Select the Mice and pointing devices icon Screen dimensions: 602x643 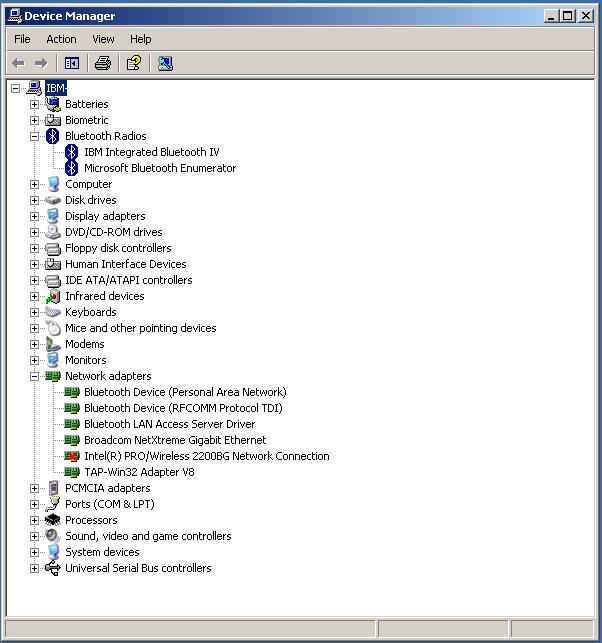pos(53,328)
